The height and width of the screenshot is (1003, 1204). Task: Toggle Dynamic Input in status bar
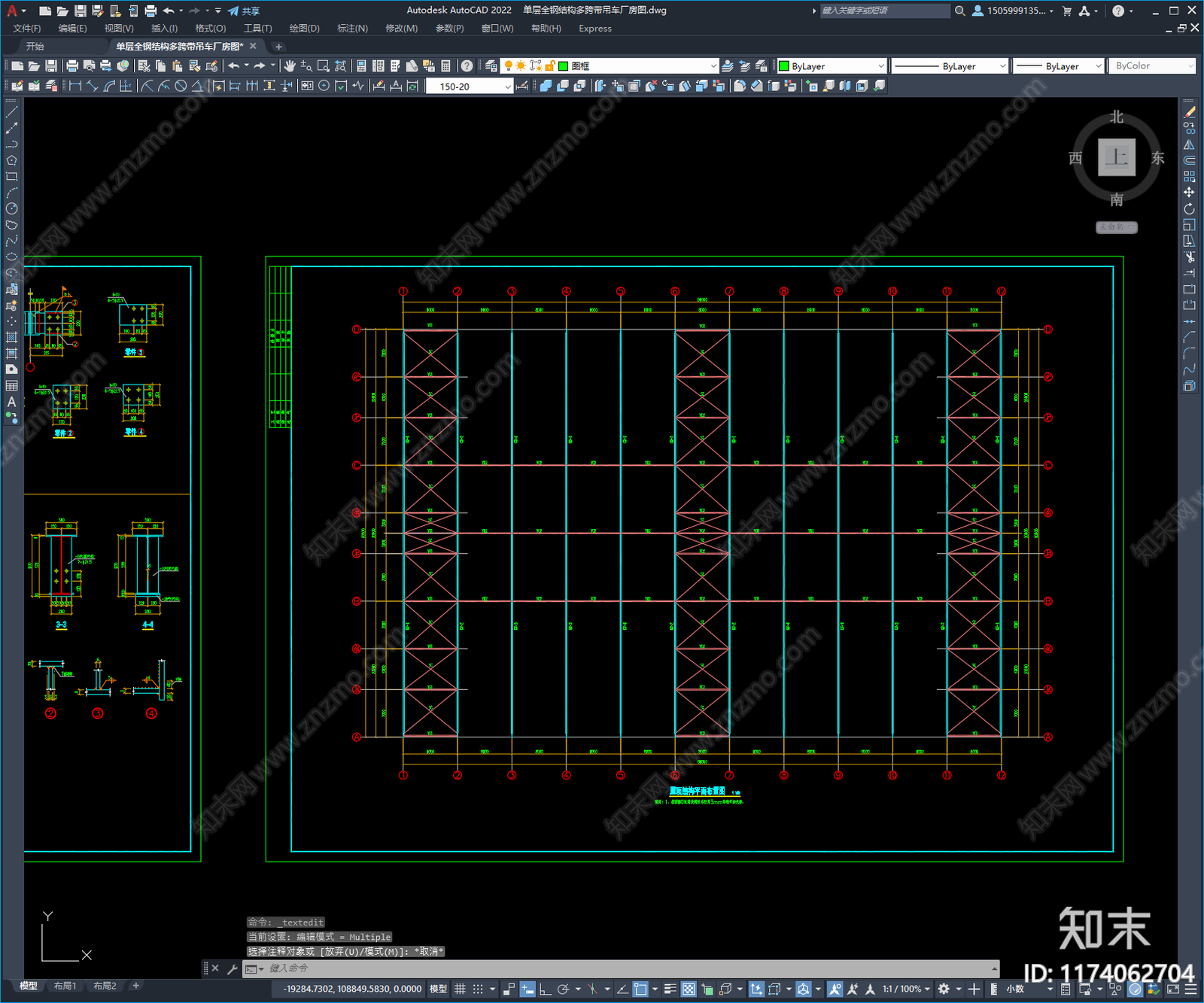click(x=528, y=989)
